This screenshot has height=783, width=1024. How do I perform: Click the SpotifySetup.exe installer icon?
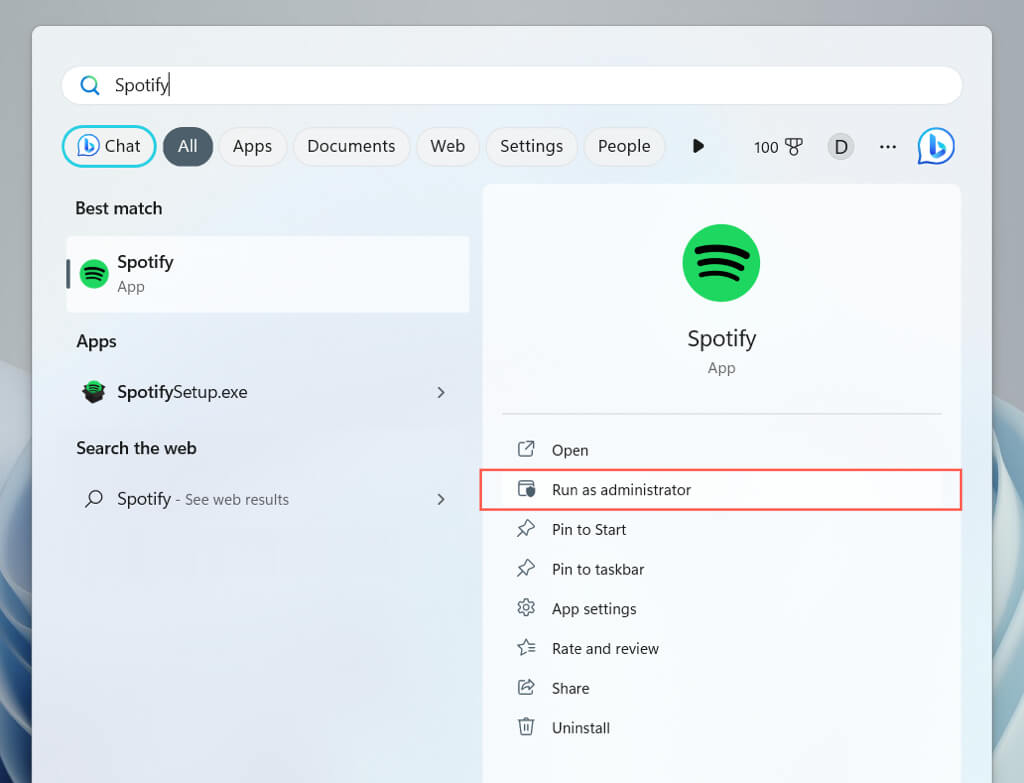[94, 392]
